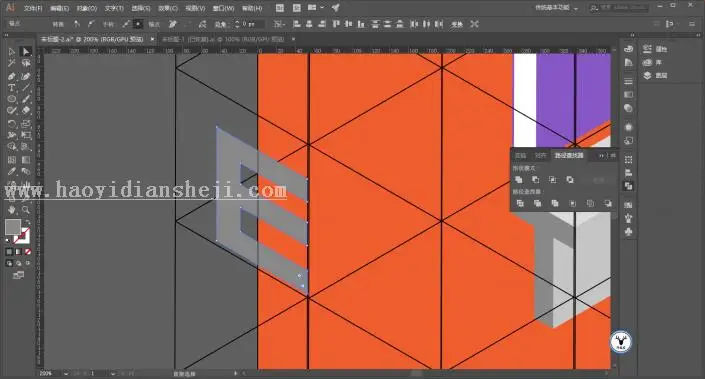Viewport: 705px width, 379px height.
Task: Open the 文件(F) menu
Action: click(33, 8)
